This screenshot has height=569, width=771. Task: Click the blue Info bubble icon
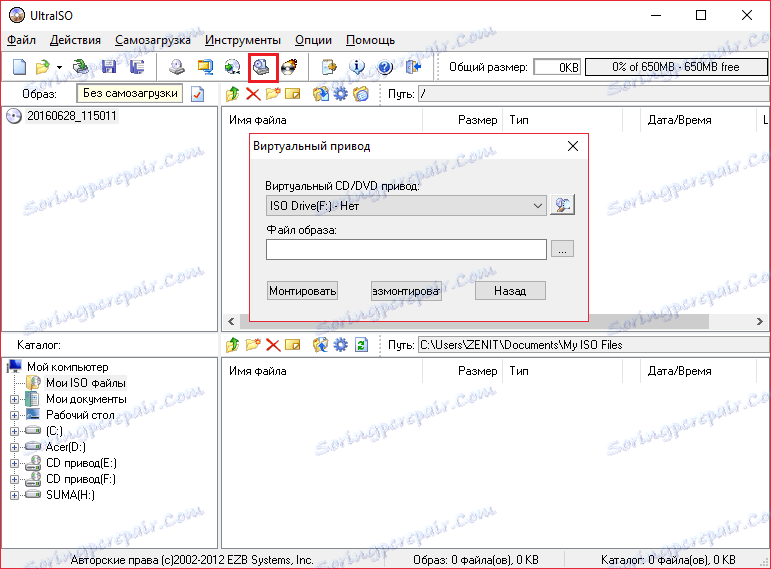click(357, 67)
